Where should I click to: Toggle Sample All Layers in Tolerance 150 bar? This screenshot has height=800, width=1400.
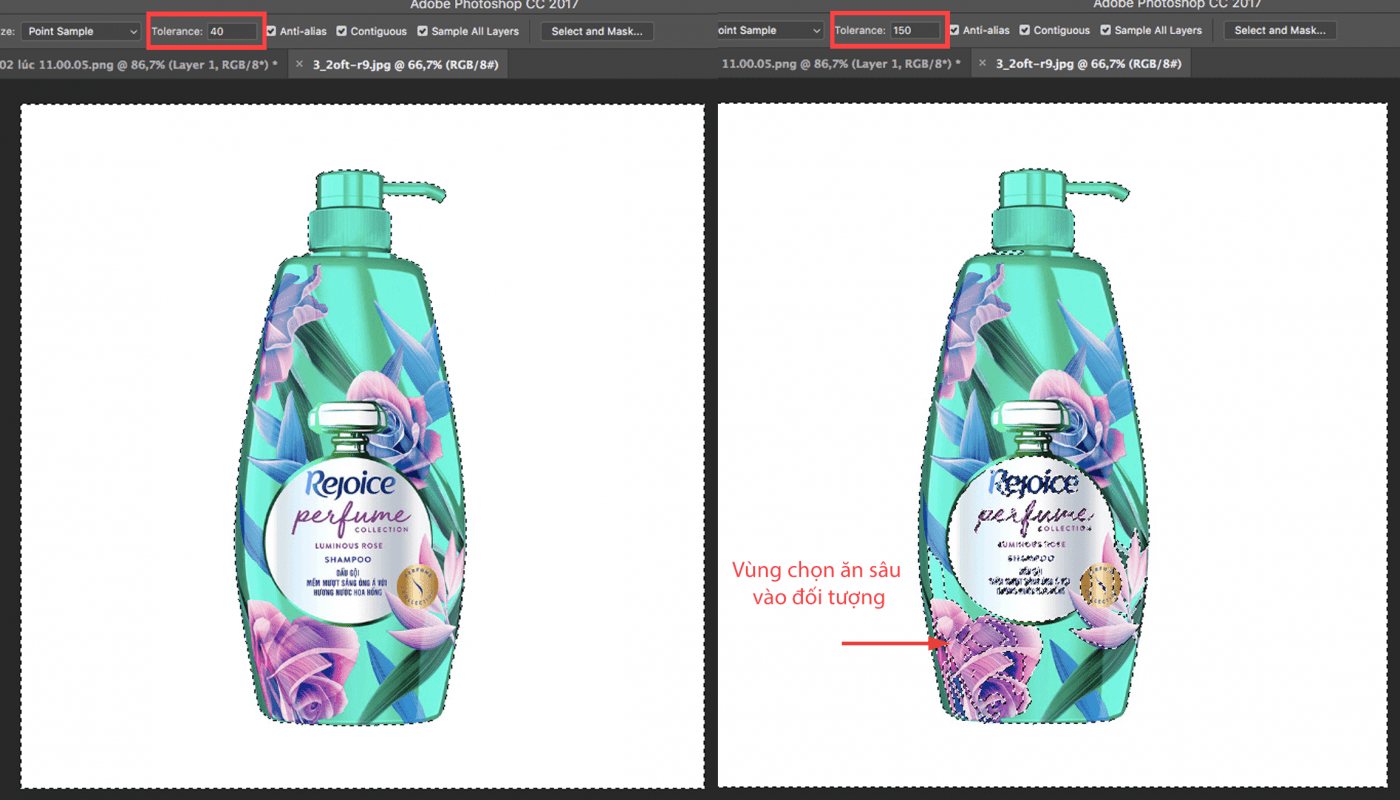(1105, 30)
